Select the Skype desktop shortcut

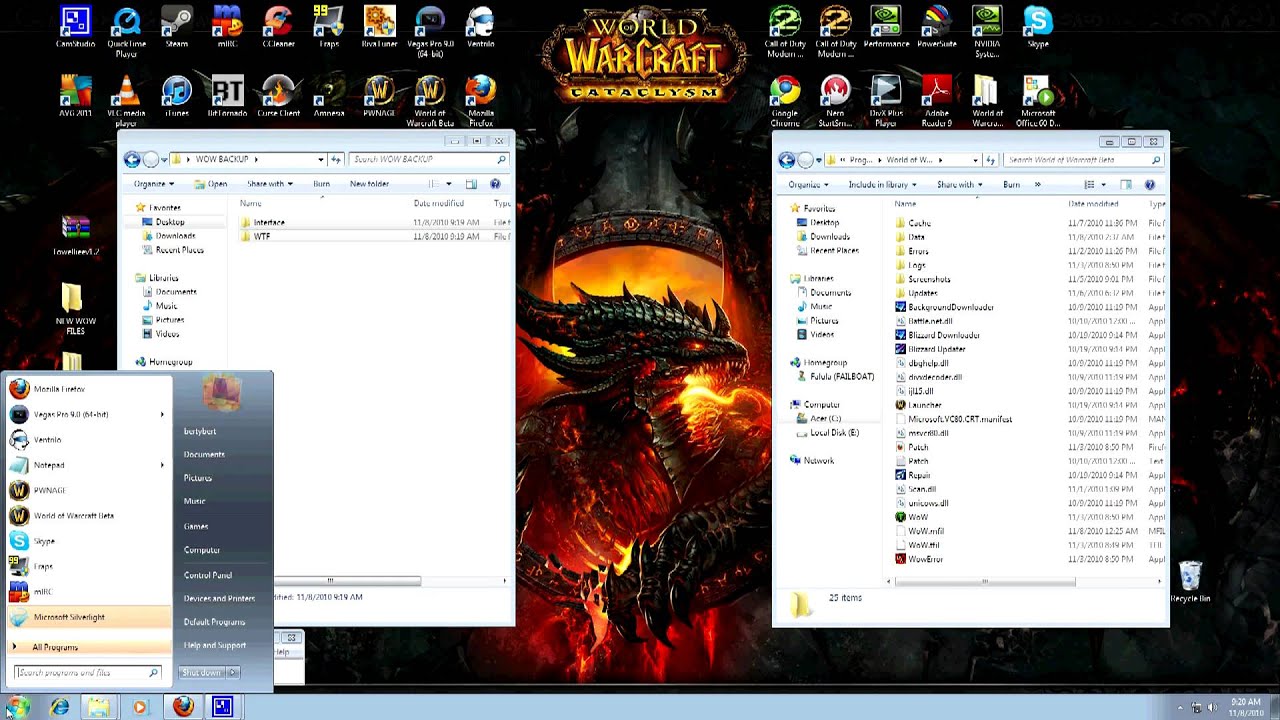pyautogui.click(x=1038, y=27)
